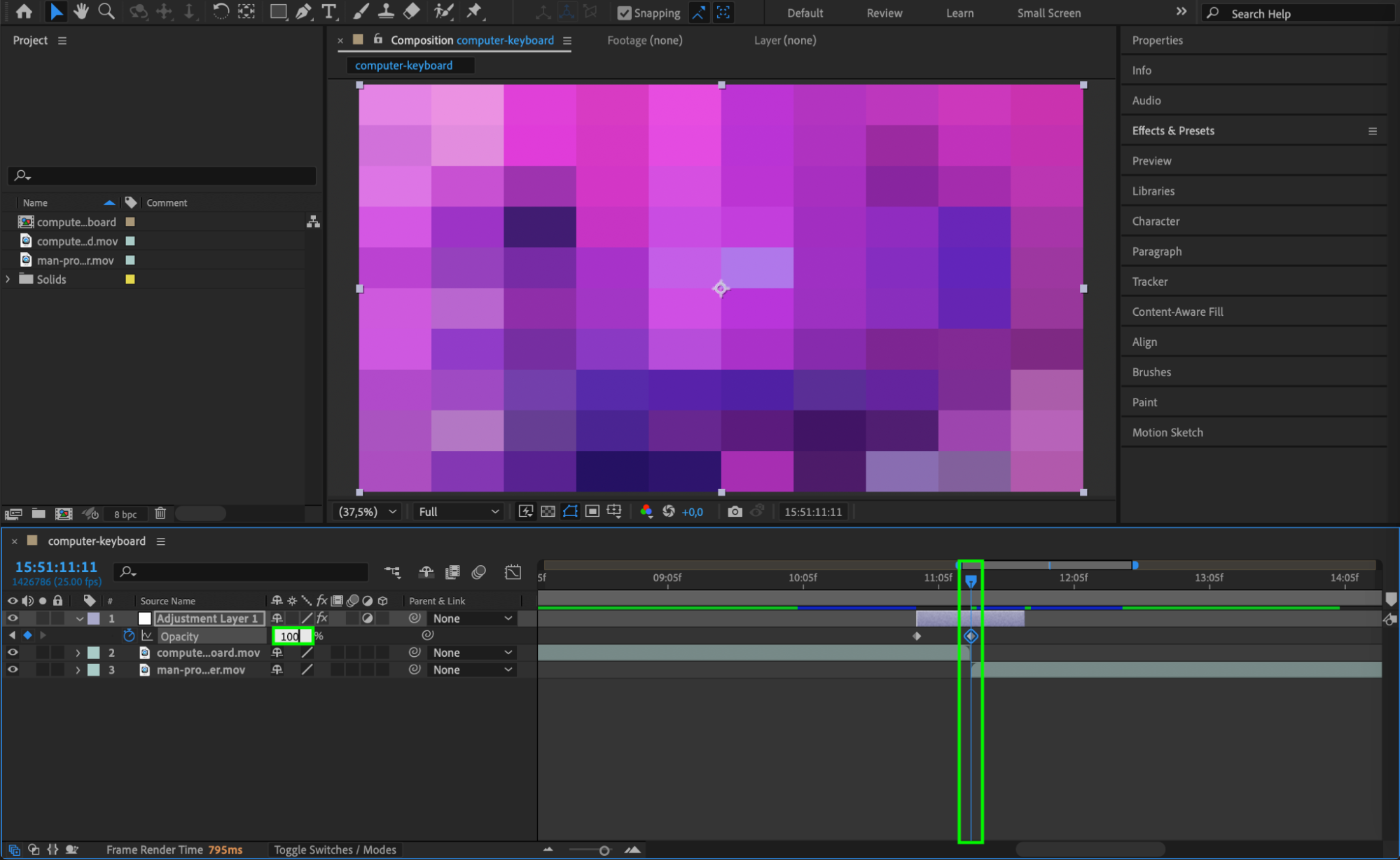Select the Puppet Pin tool
This screenshot has height=860, width=1400.
pos(475,11)
